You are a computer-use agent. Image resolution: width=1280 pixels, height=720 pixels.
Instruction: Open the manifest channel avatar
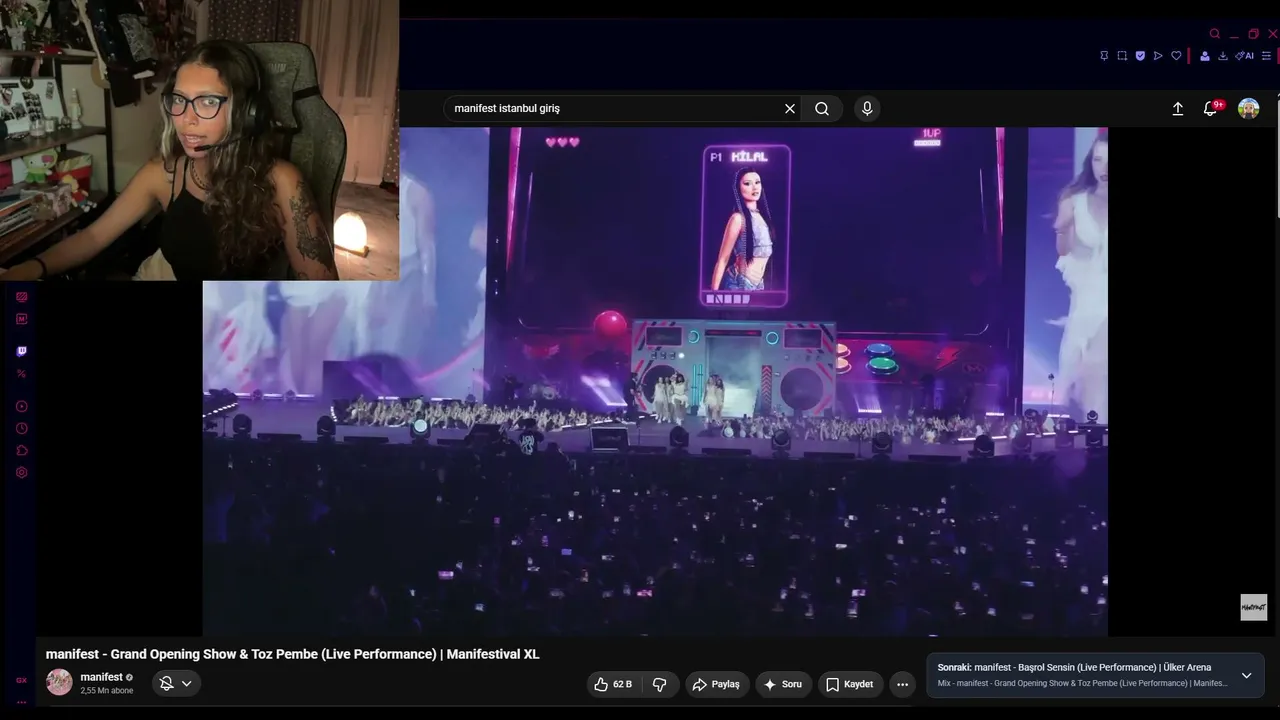[x=59, y=682]
